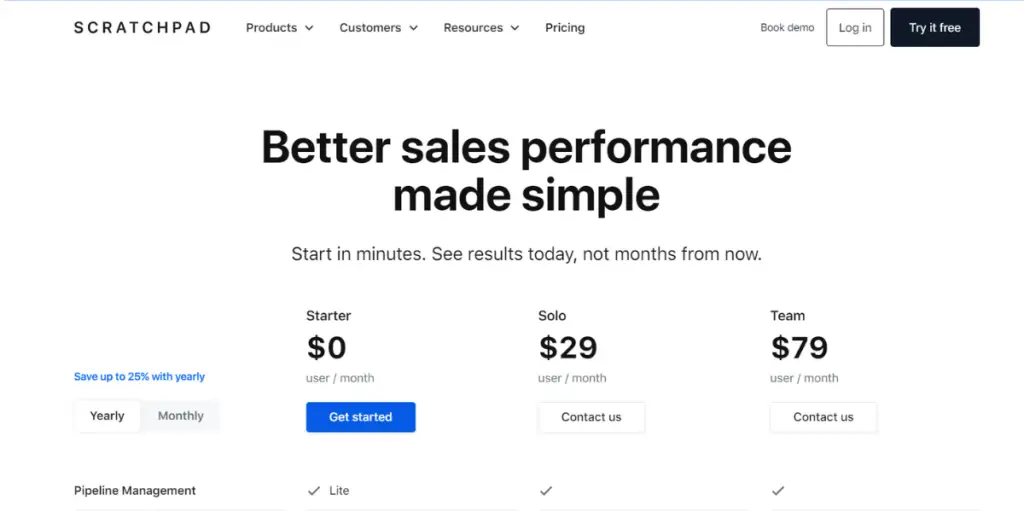Expand the Resources menu chevron
The width and height of the screenshot is (1024, 512).
tap(515, 28)
